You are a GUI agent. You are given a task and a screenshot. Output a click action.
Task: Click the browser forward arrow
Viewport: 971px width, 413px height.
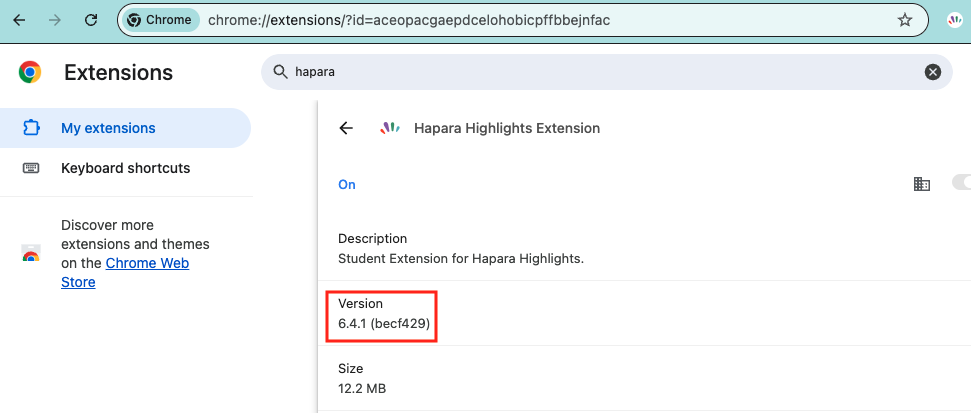pyautogui.click(x=55, y=20)
